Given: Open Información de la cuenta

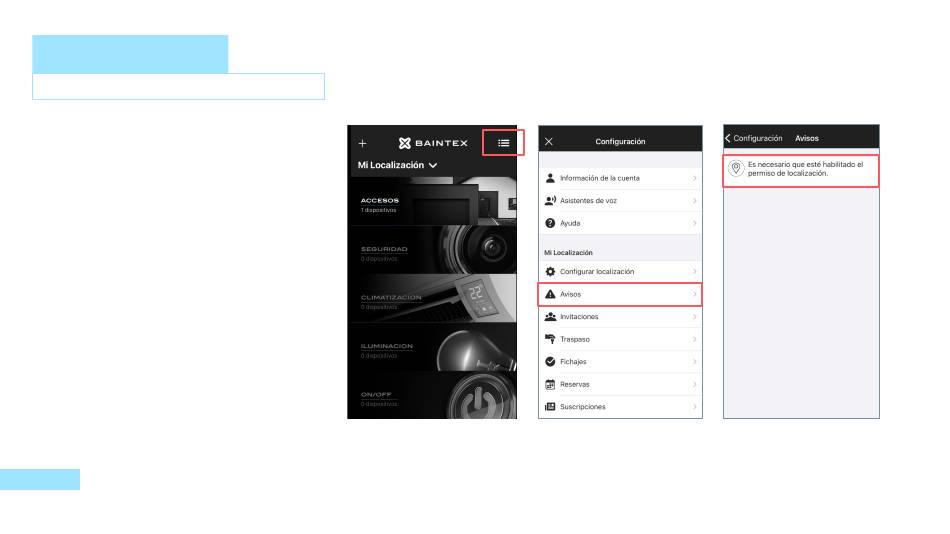Looking at the screenshot, I should click(x=620, y=178).
